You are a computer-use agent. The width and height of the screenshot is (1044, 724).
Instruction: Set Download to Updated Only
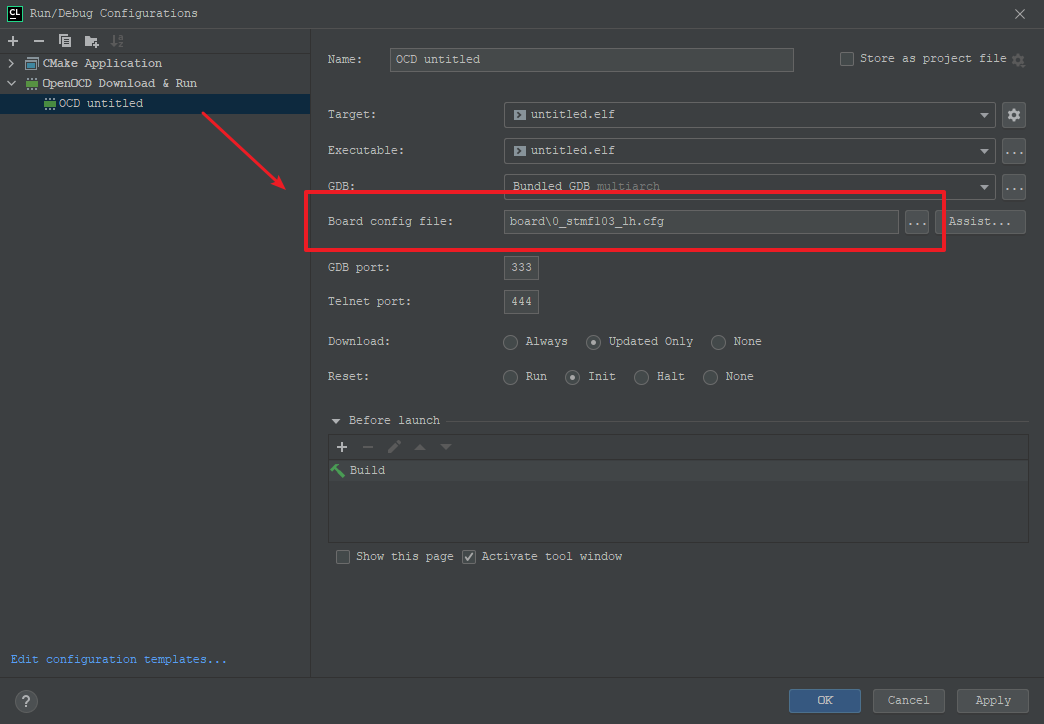click(593, 342)
